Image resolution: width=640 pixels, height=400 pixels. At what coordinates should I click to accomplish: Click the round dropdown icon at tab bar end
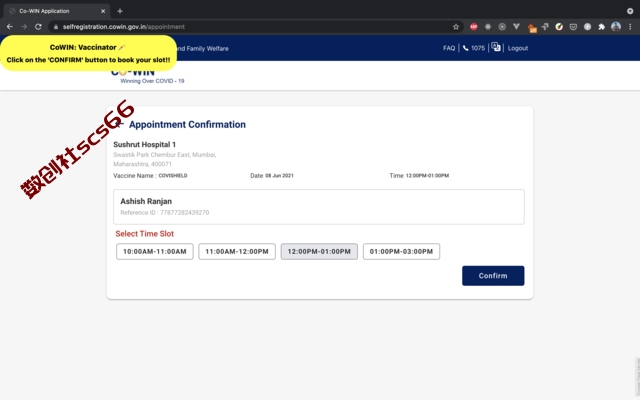click(630, 11)
